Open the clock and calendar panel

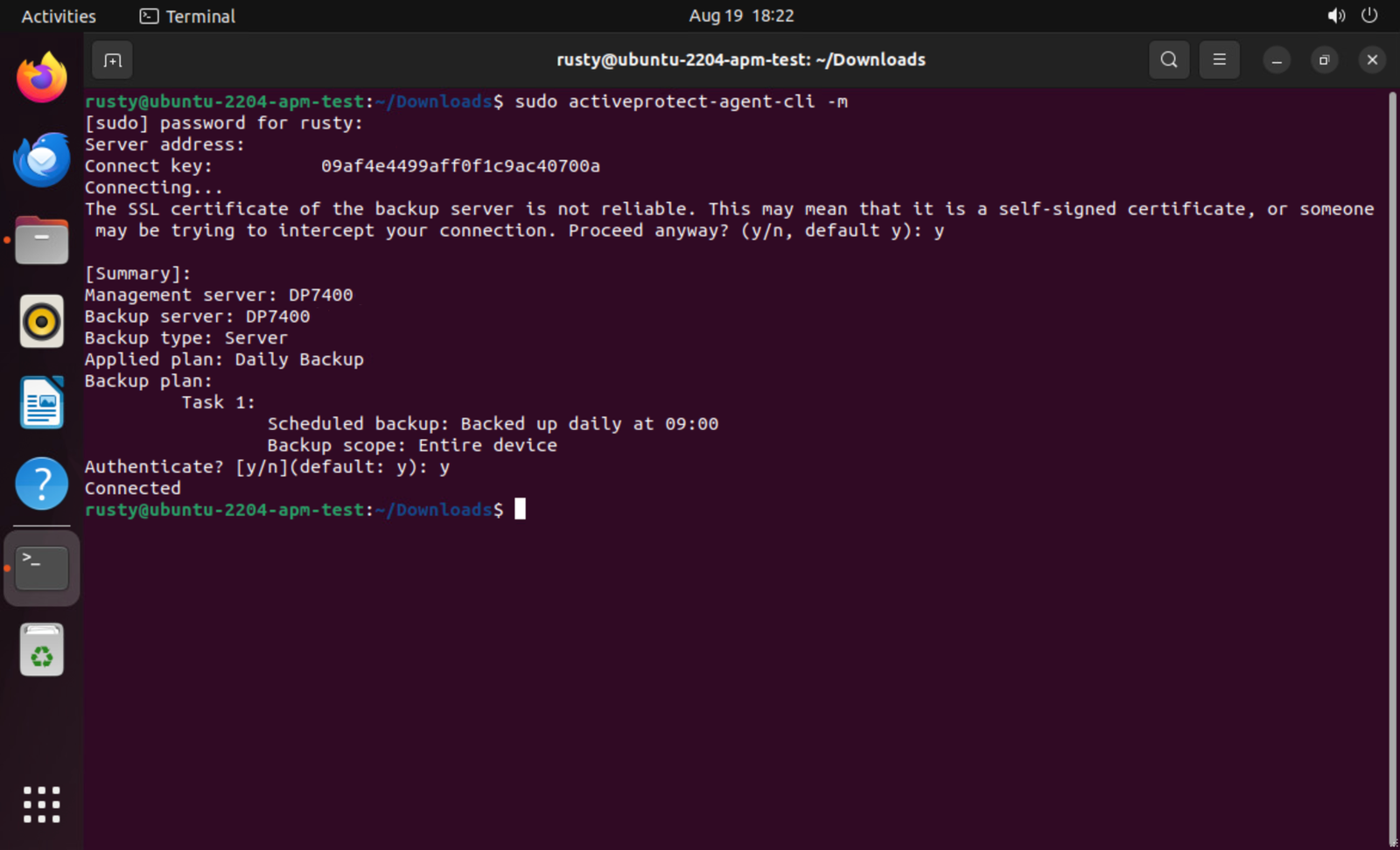click(x=741, y=16)
